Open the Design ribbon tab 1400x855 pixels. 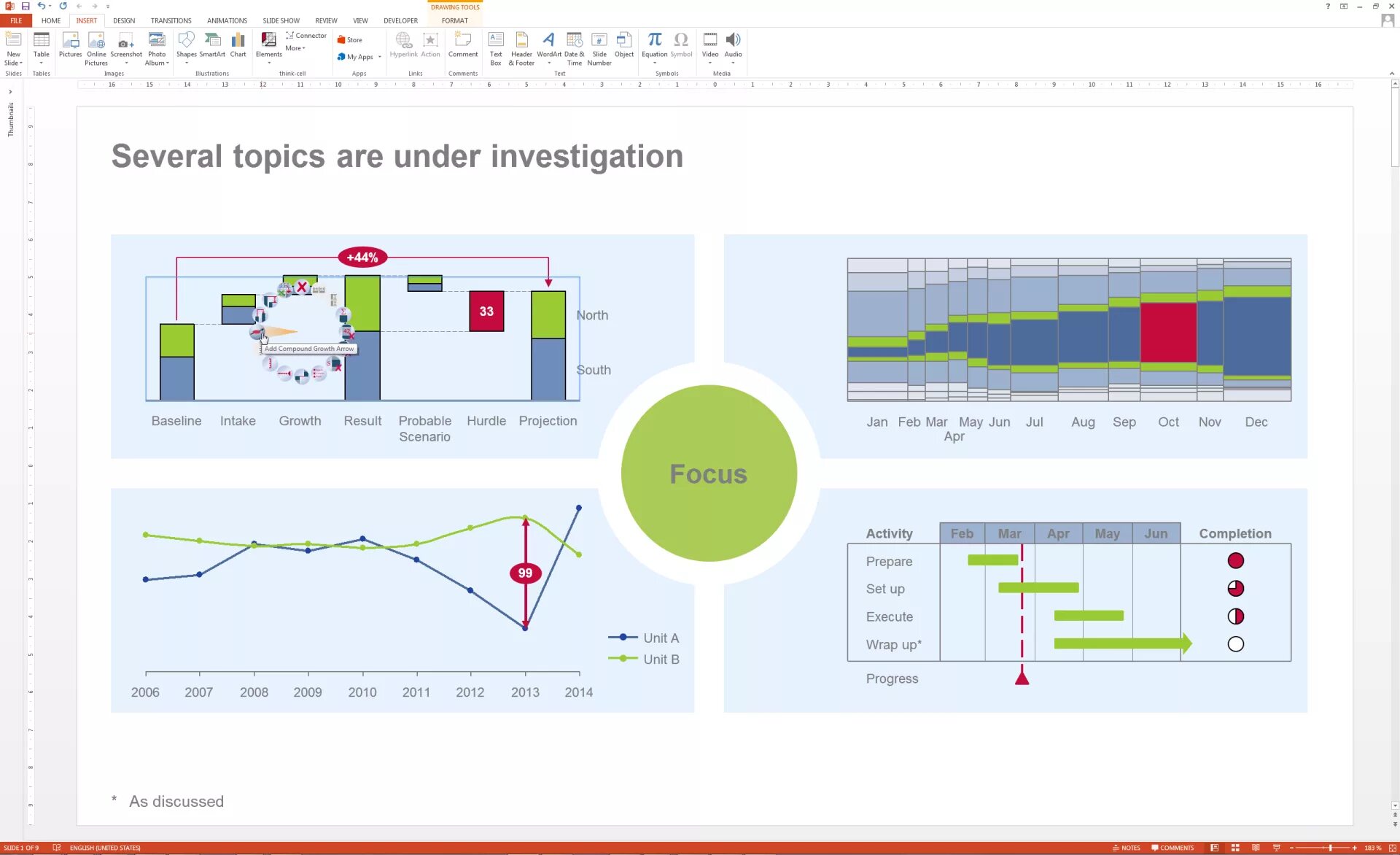pyautogui.click(x=124, y=20)
